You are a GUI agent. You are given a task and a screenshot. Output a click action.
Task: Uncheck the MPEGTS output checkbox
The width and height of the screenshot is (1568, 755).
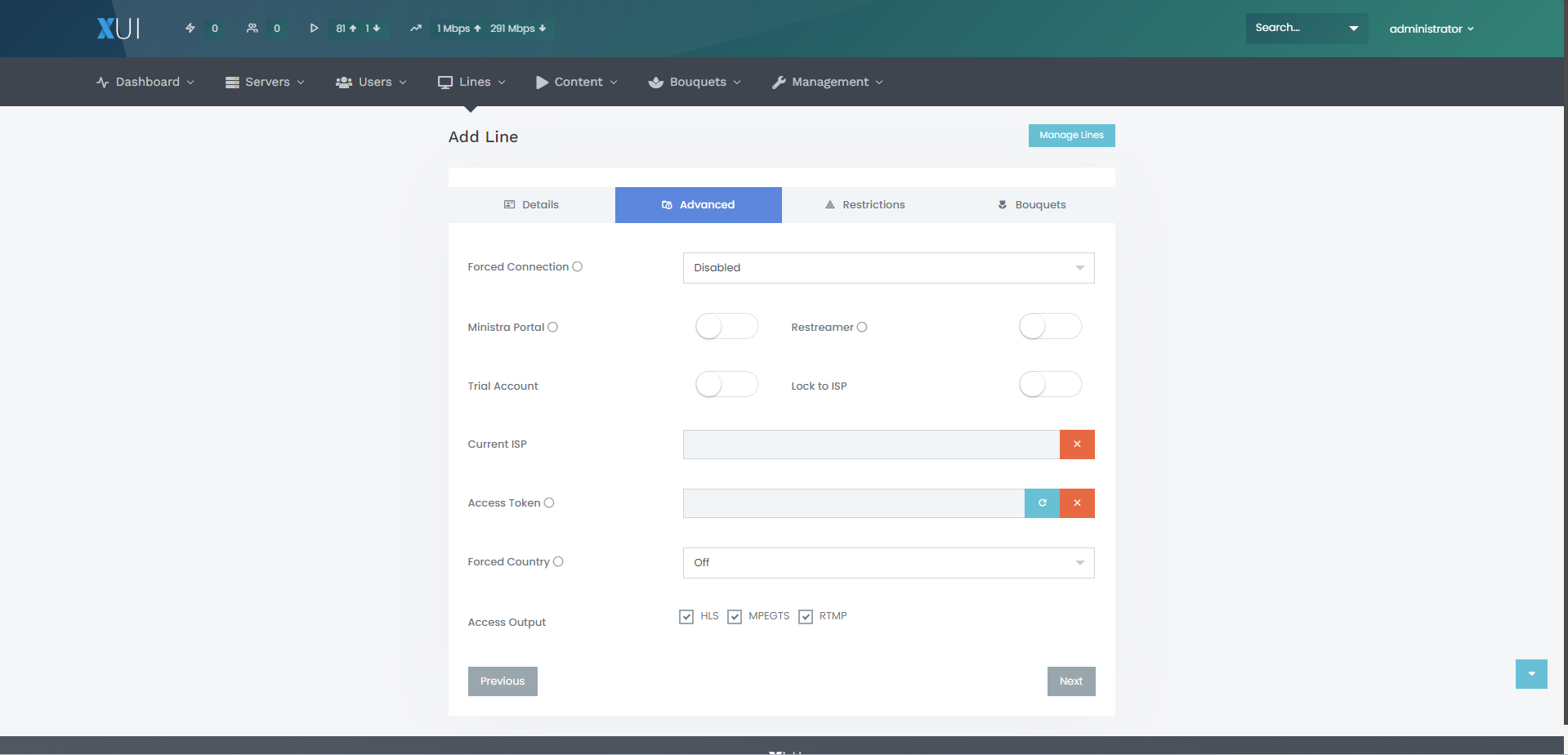(735, 617)
